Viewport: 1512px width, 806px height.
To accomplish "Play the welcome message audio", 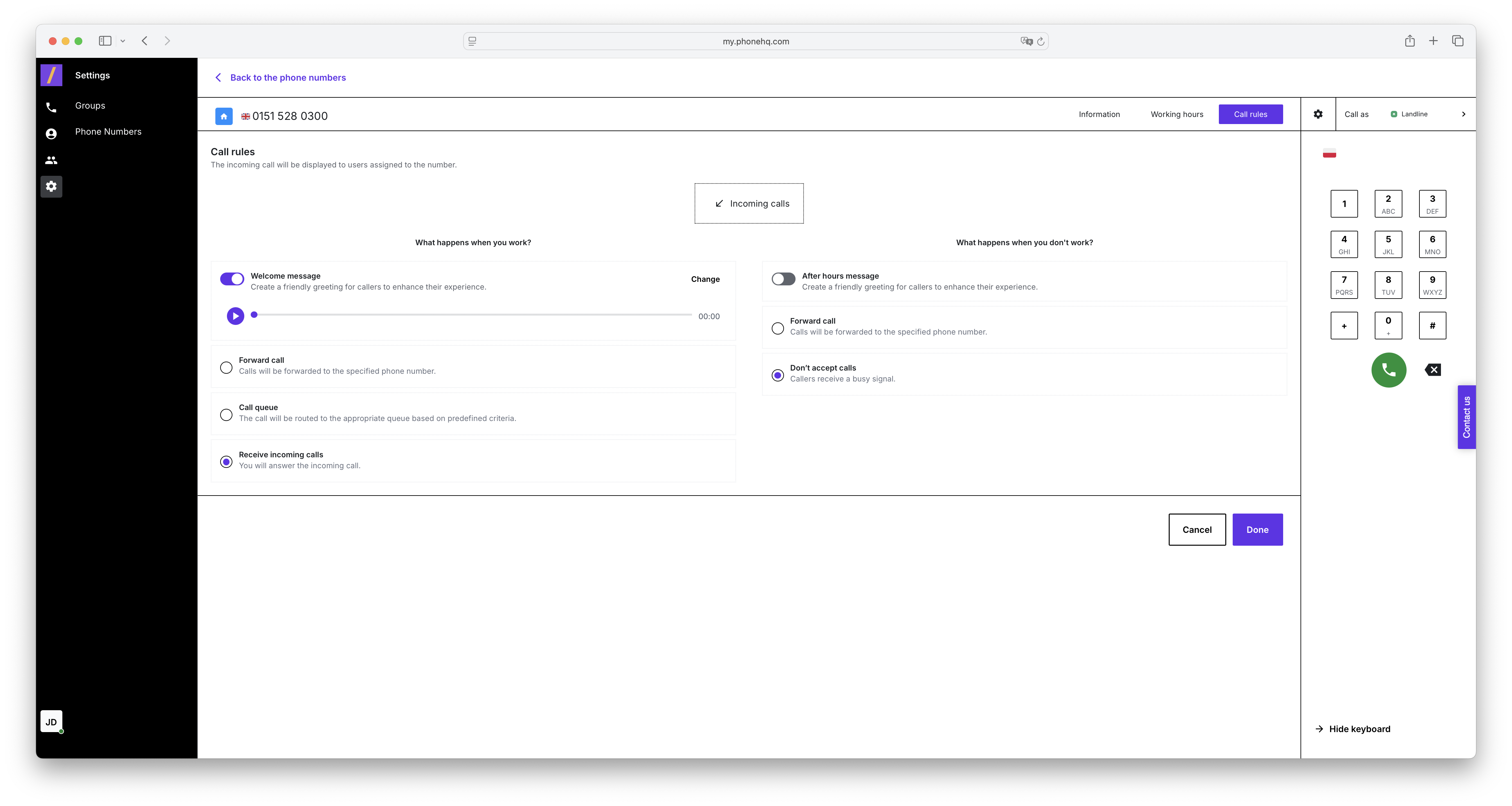I will coord(235,316).
